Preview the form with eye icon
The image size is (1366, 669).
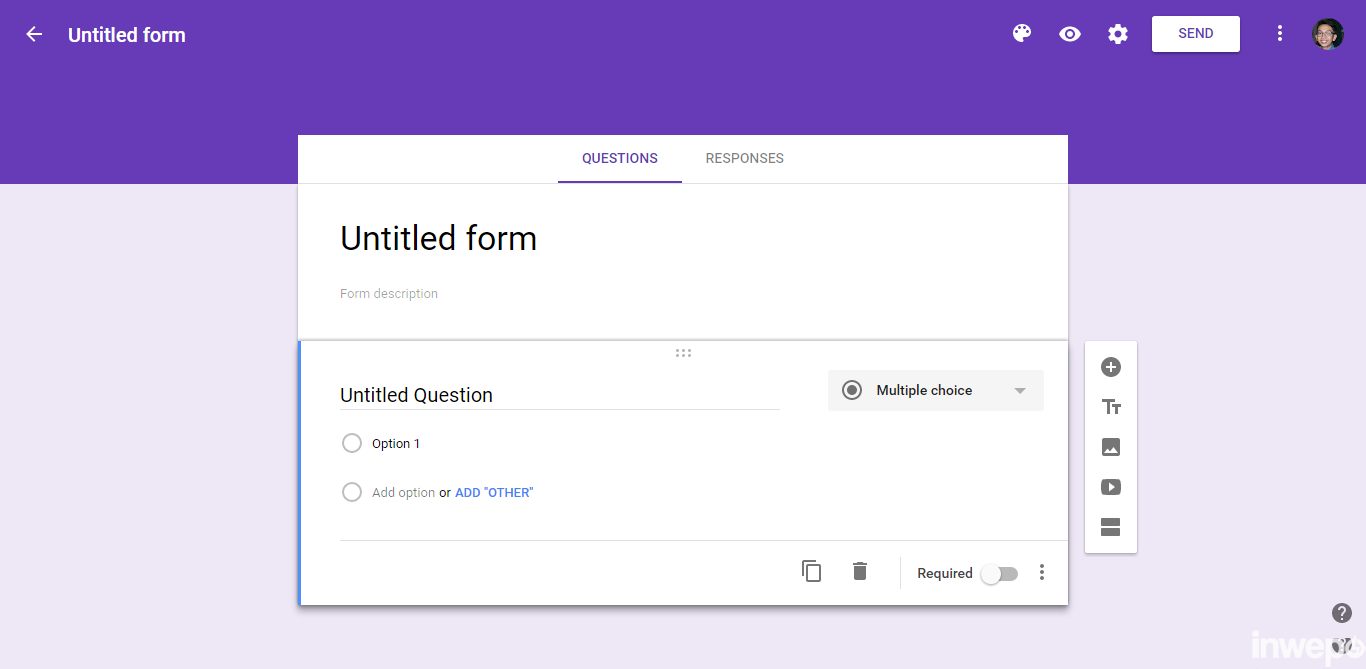pos(1070,34)
